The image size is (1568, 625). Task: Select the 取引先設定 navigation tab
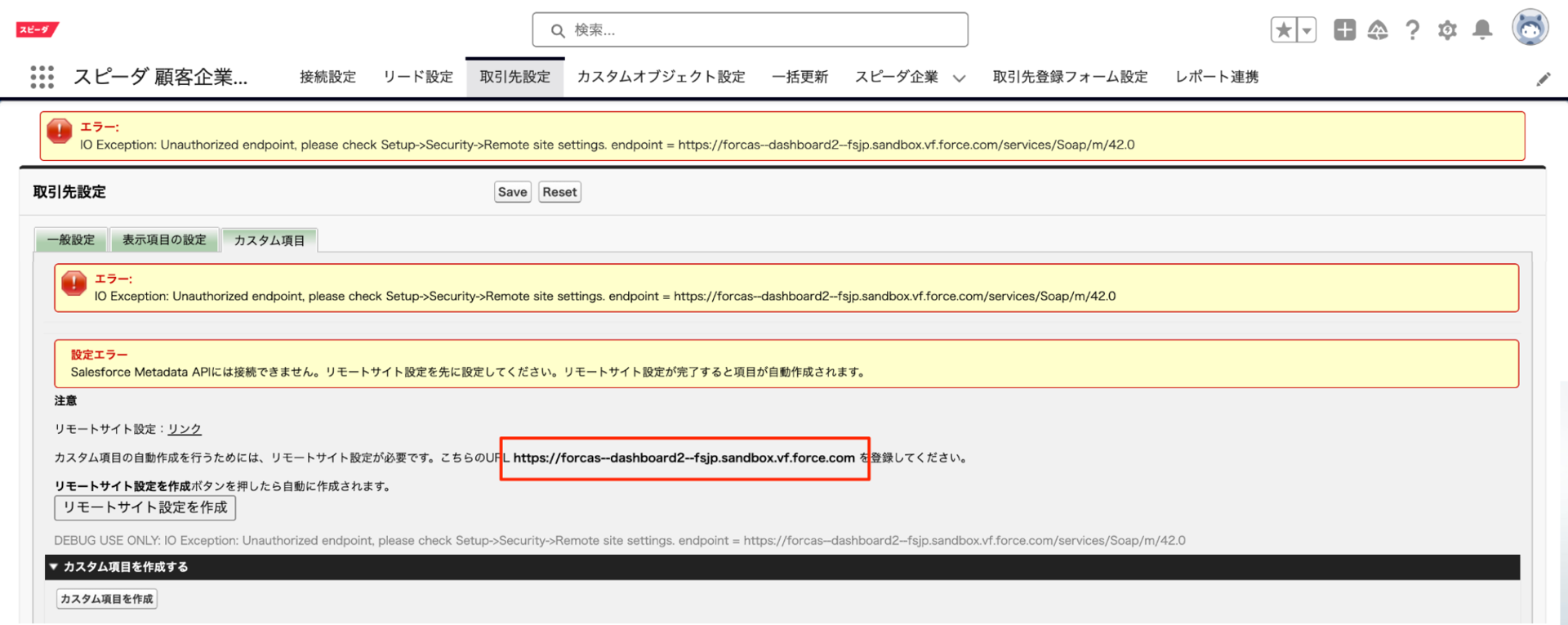pyautogui.click(x=514, y=77)
